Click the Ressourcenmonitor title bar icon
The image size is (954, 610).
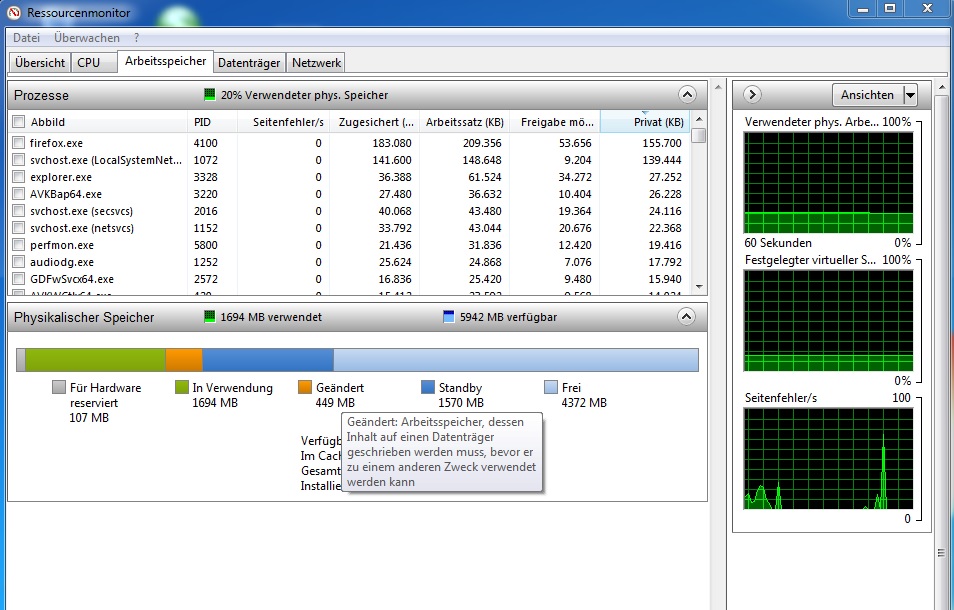pos(13,12)
